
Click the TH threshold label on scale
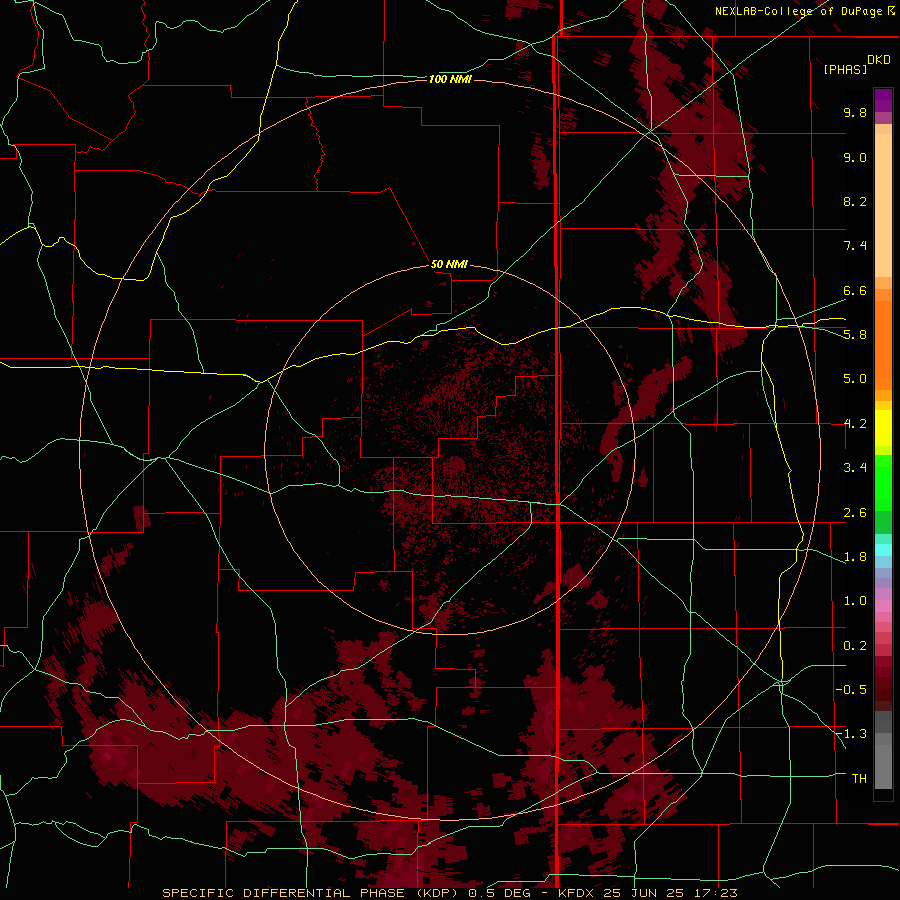[x=859, y=779]
